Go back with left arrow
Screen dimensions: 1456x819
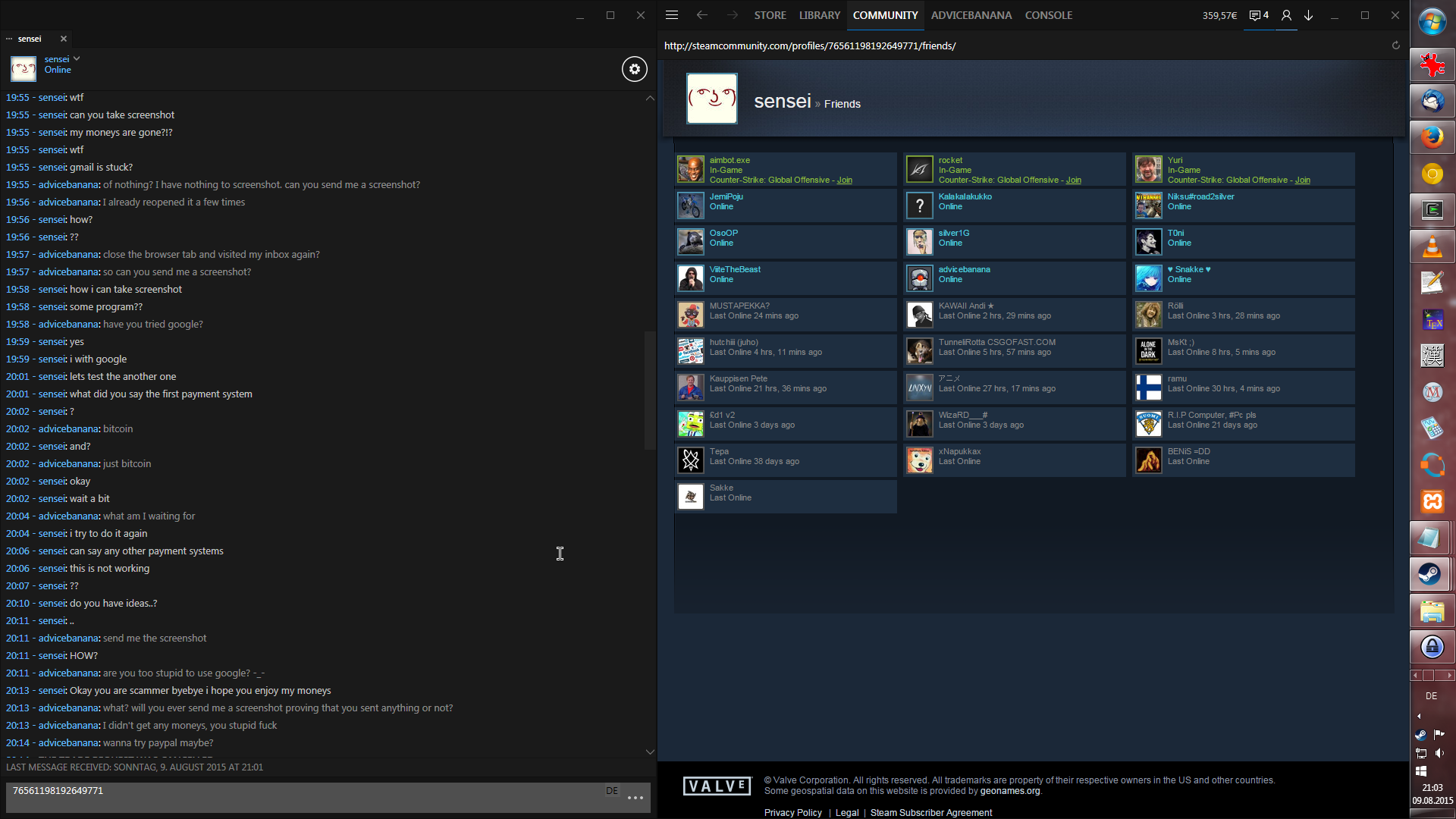pyautogui.click(x=702, y=15)
